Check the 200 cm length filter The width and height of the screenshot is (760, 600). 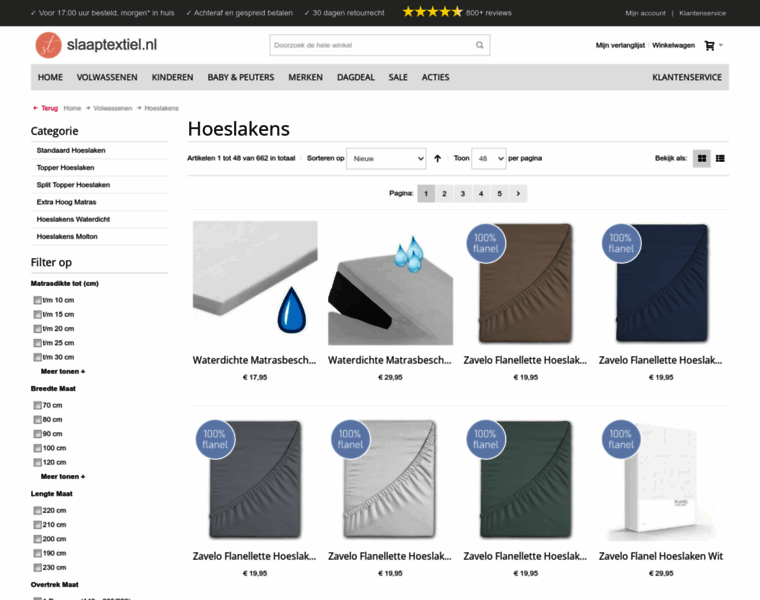37,539
